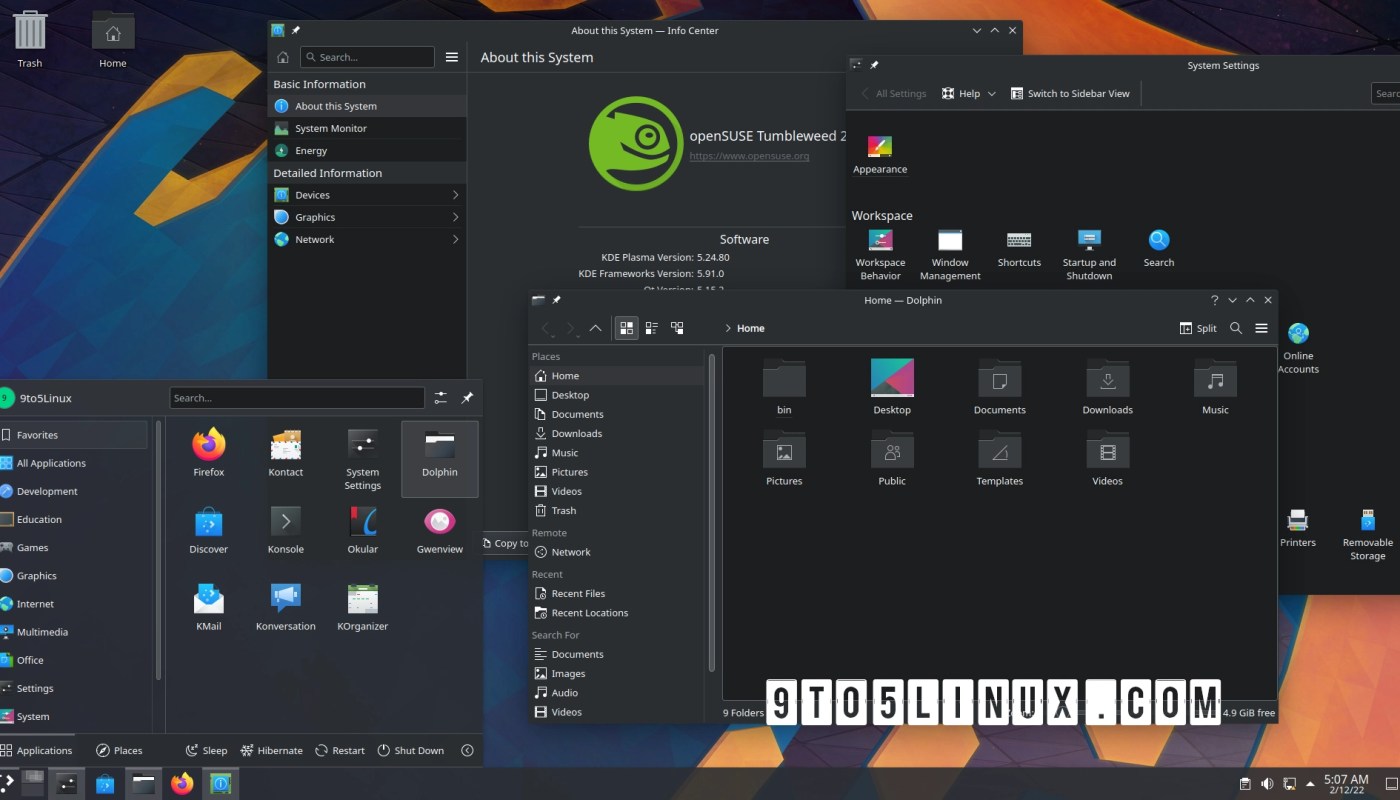Open Okular document viewer
This screenshot has height=800, width=1400.
[x=362, y=530]
